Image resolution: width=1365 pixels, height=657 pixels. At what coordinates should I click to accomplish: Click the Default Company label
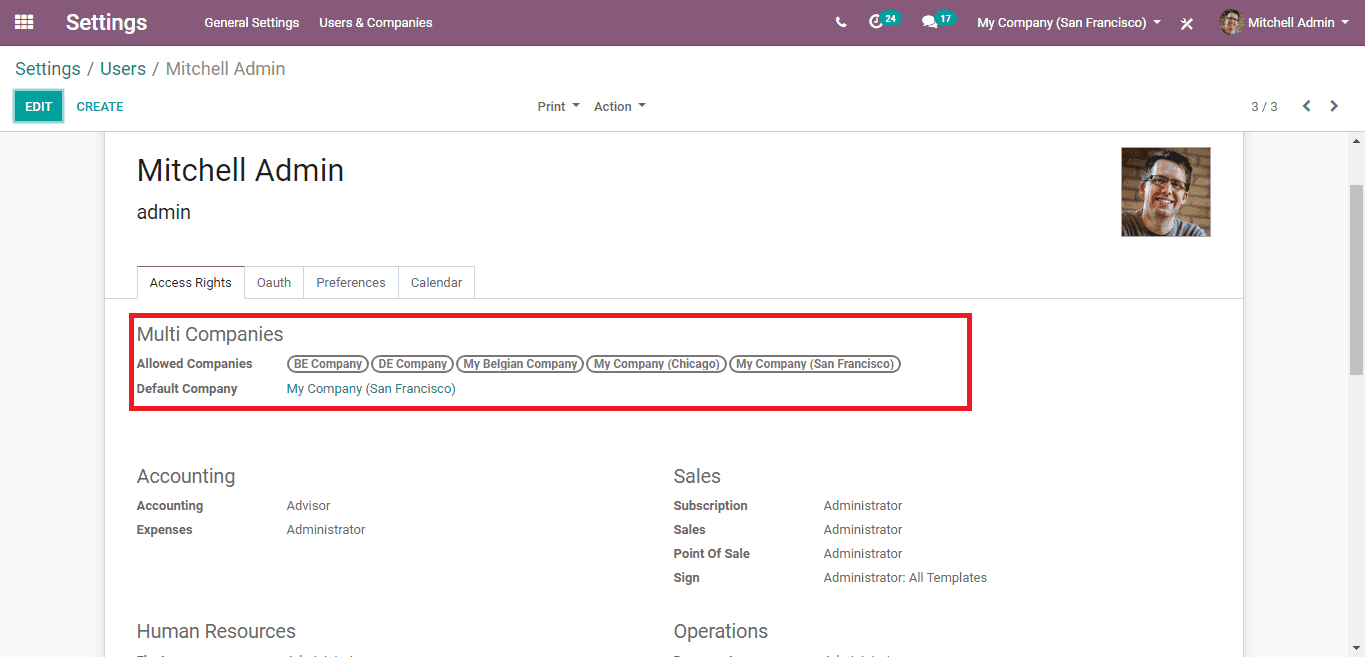(x=187, y=389)
